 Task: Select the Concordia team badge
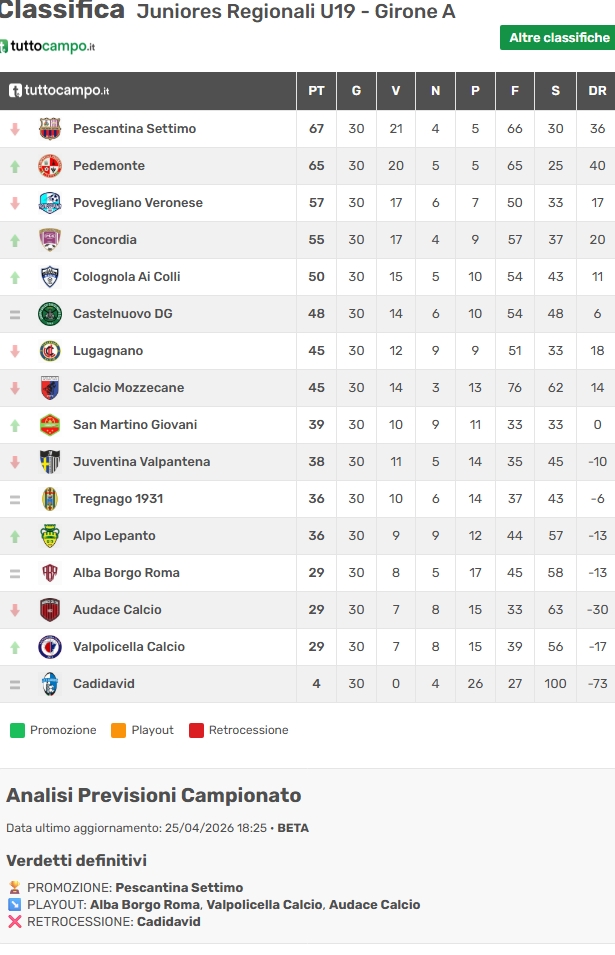pos(50,240)
